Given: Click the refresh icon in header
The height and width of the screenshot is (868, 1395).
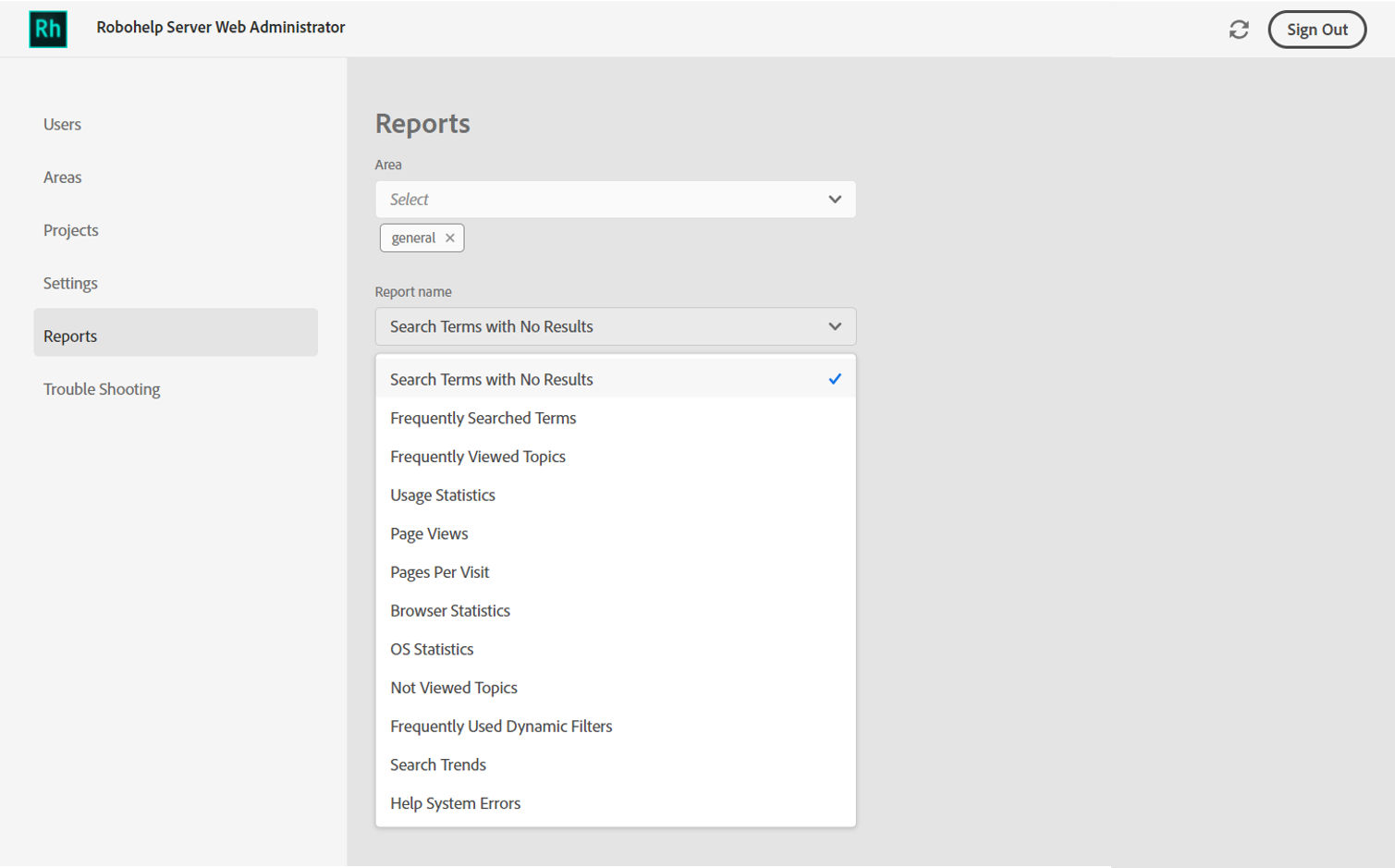Looking at the screenshot, I should point(1239,30).
